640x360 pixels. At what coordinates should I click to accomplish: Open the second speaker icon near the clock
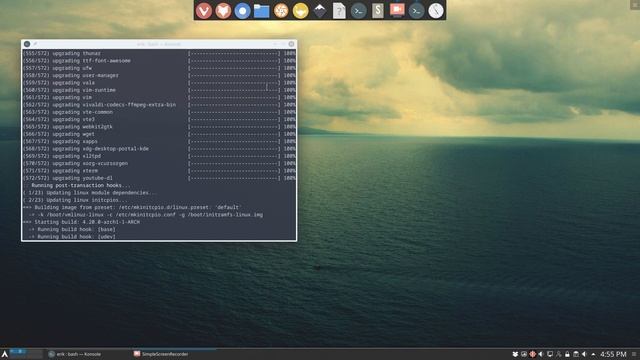click(584, 354)
